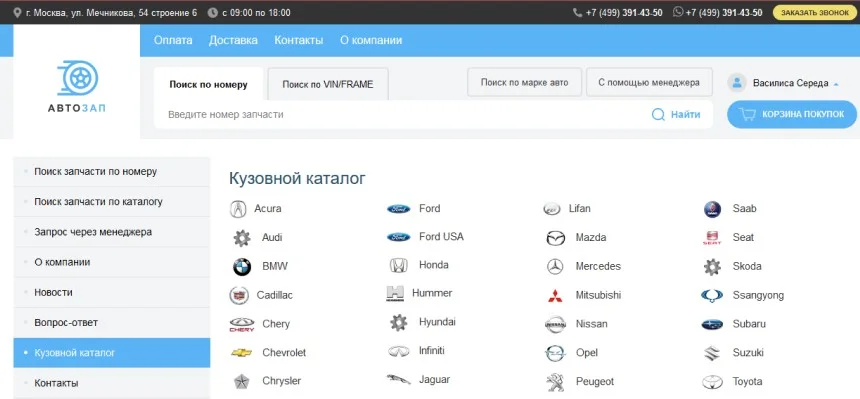Click the Cadillac crest logo icon
860x399 pixels.
pyautogui.click(x=239, y=295)
